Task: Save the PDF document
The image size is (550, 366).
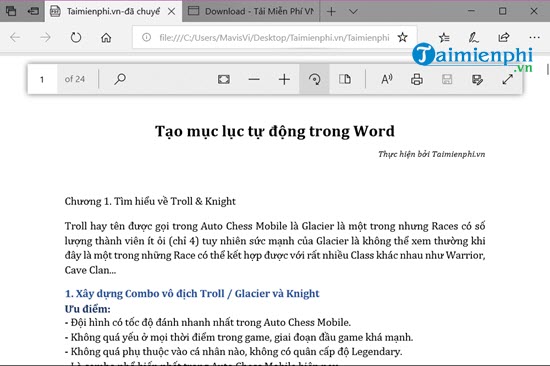Action: pos(447,79)
